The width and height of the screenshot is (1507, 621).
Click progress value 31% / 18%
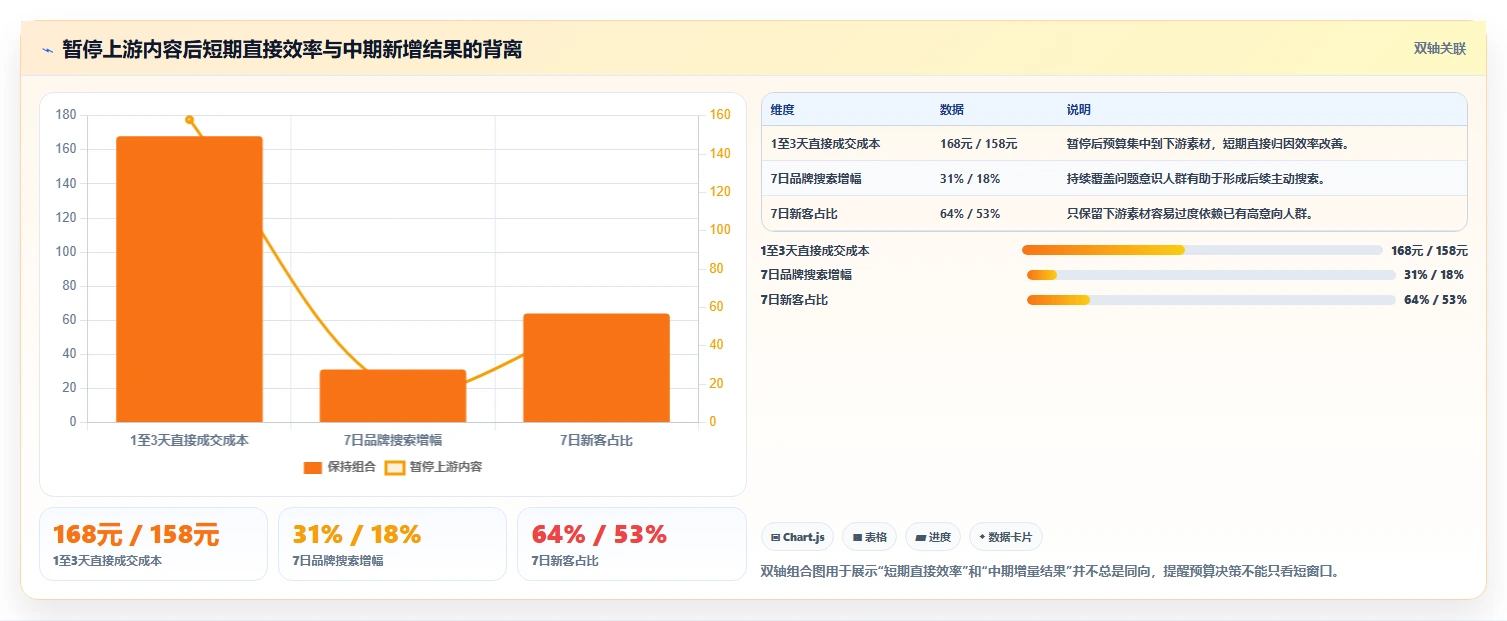point(1434,275)
